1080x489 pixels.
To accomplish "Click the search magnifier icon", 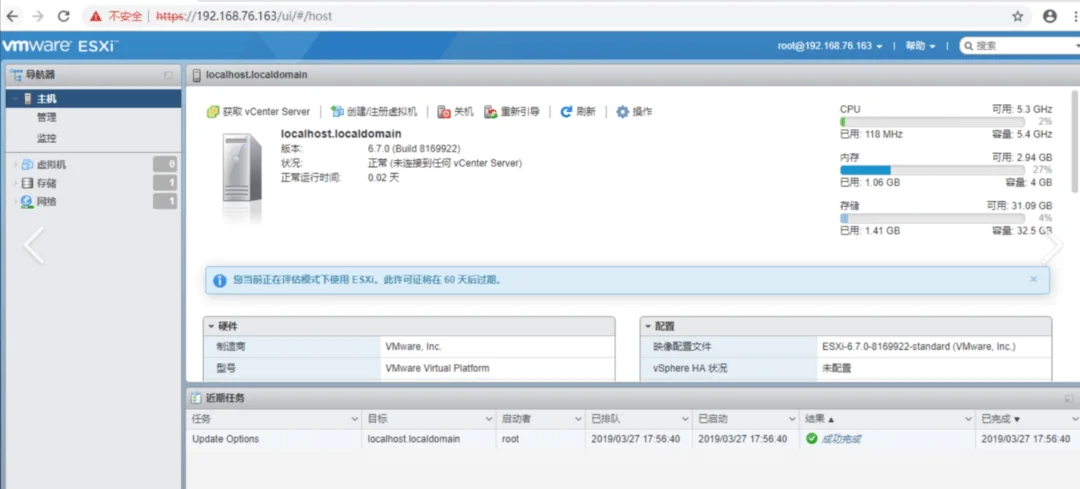I will coord(968,46).
